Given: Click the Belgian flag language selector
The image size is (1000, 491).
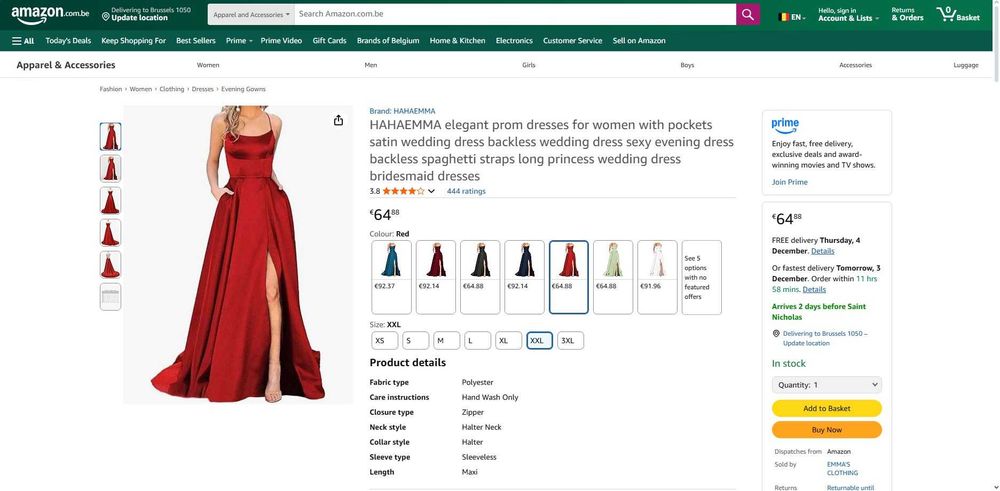Looking at the screenshot, I should click(791, 17).
